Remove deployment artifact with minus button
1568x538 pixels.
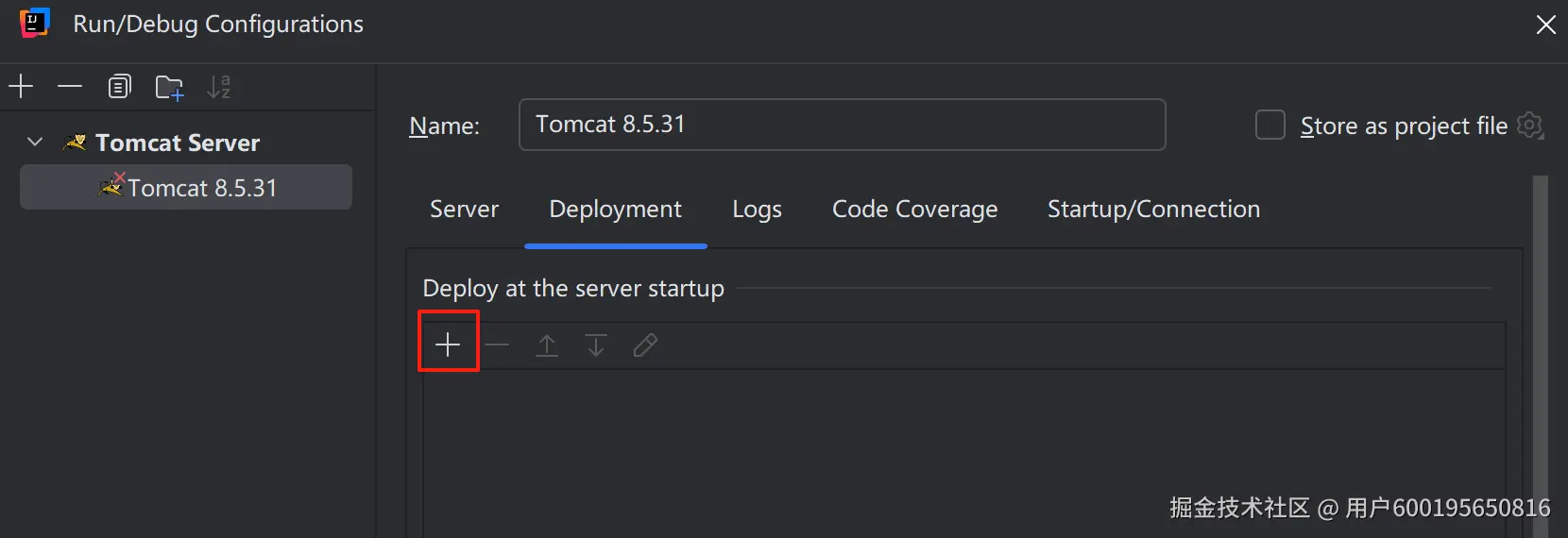tap(497, 345)
